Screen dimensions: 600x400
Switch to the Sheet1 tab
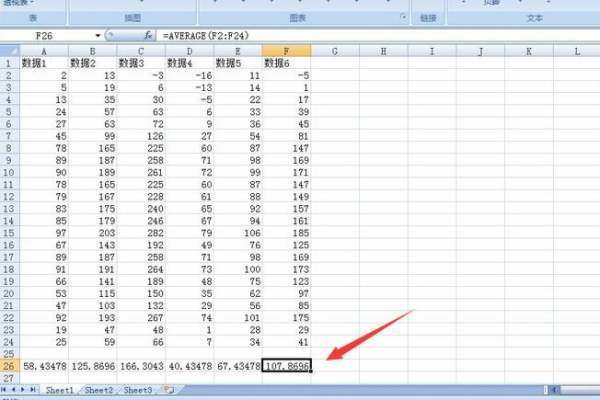pos(59,390)
